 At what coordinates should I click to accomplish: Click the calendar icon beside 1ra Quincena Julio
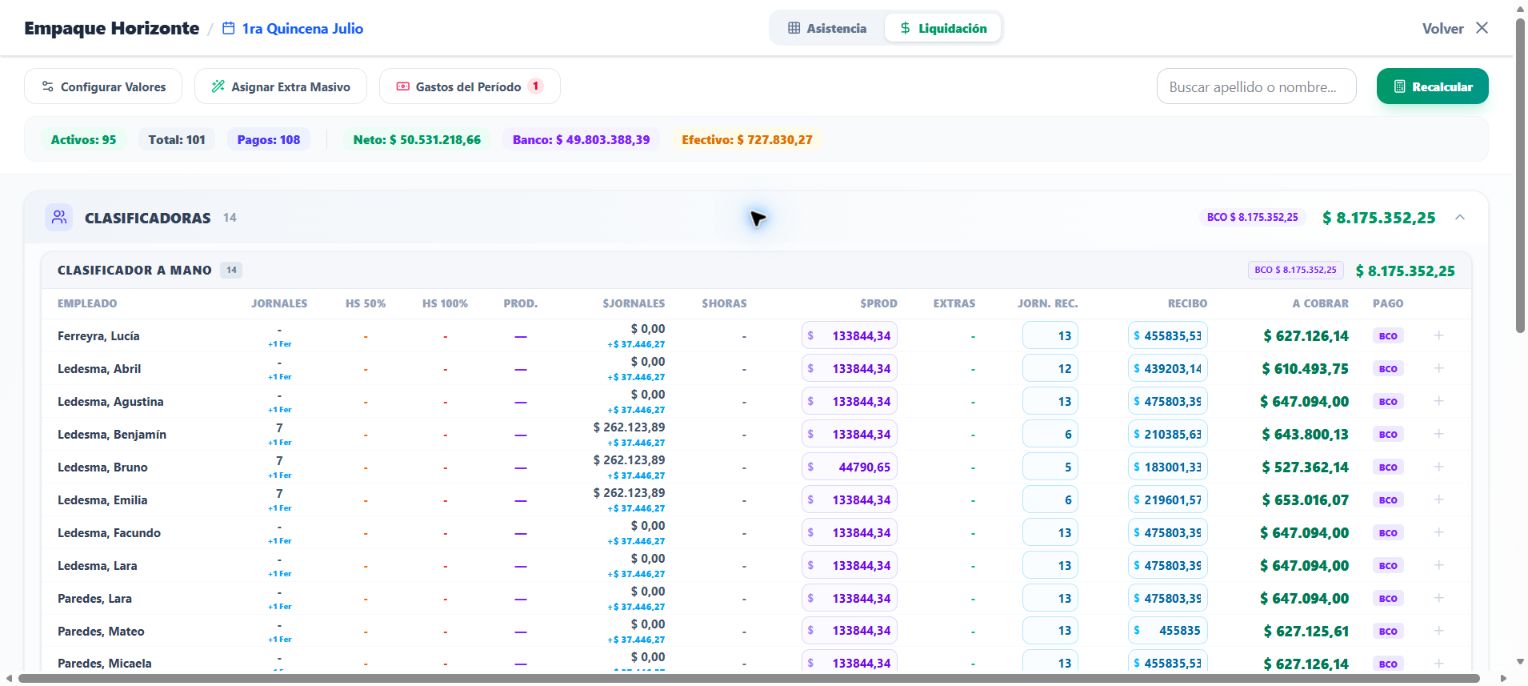tap(228, 29)
